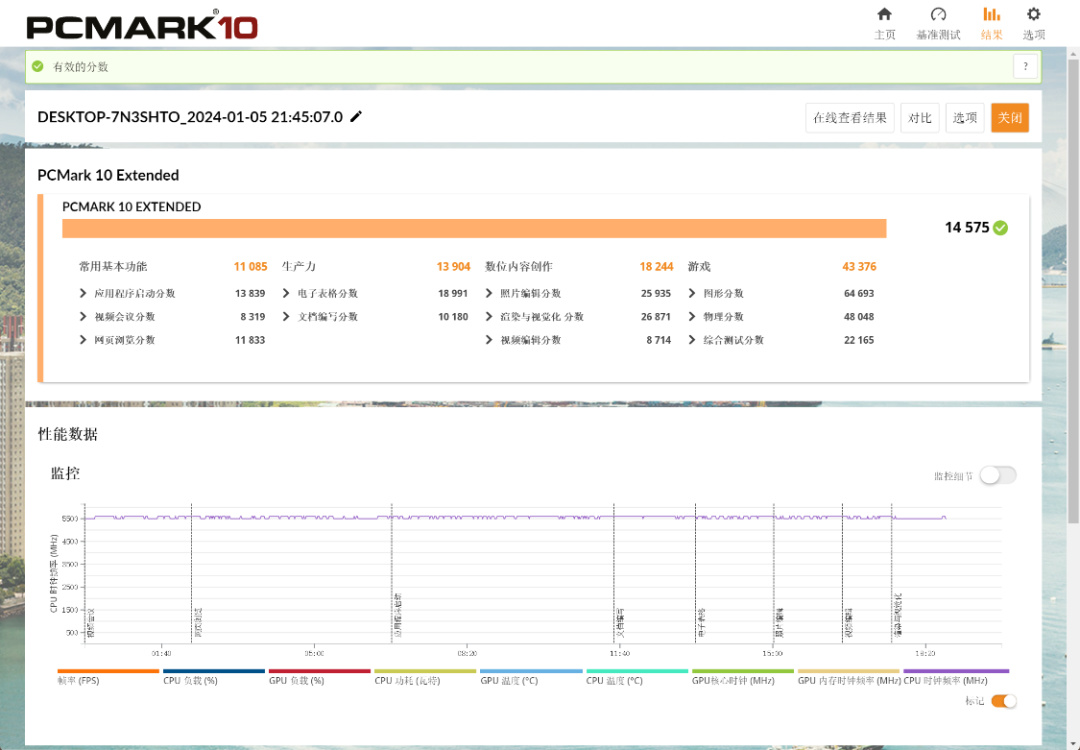
Task: Select the 帧率 (FPS) legend swatch
Action: click(x=108, y=671)
